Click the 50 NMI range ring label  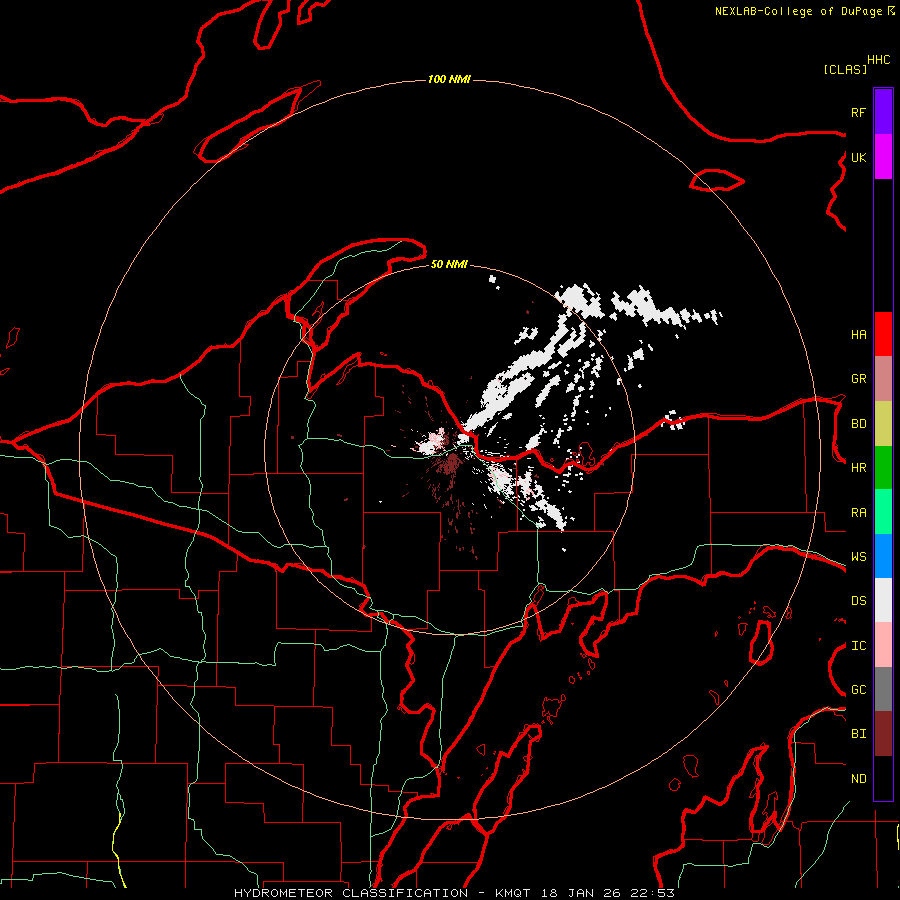pos(449,265)
